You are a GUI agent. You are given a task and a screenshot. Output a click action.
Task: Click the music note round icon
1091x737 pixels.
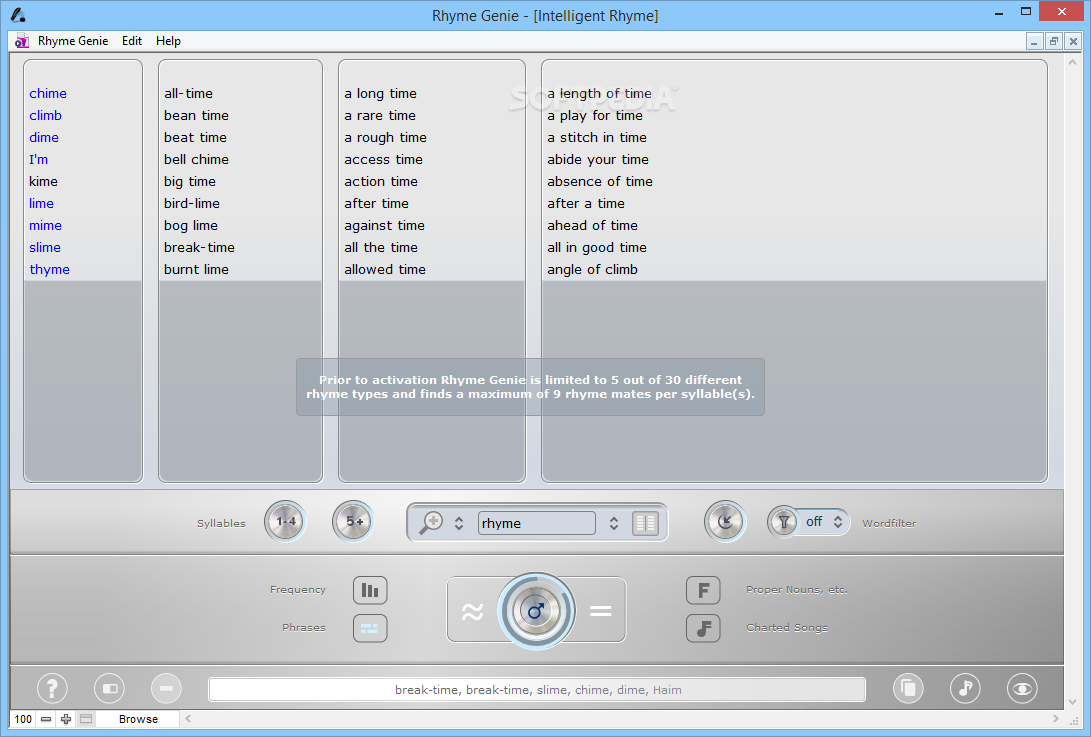click(965, 688)
